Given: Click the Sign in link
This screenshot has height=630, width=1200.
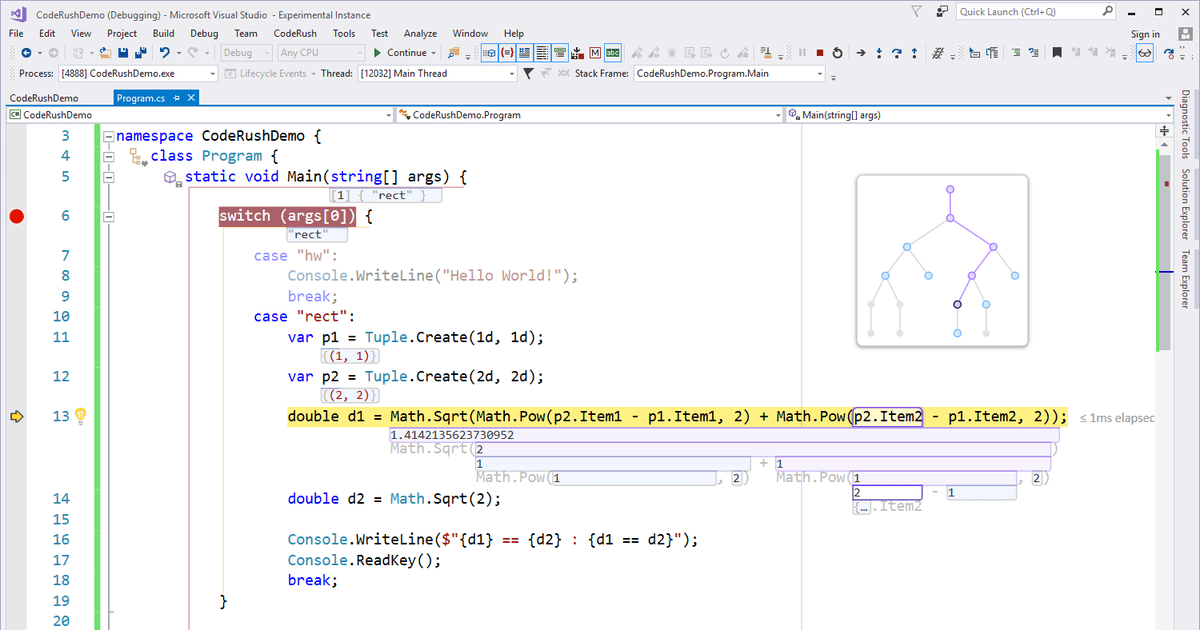Looking at the screenshot, I should click(1144, 32).
